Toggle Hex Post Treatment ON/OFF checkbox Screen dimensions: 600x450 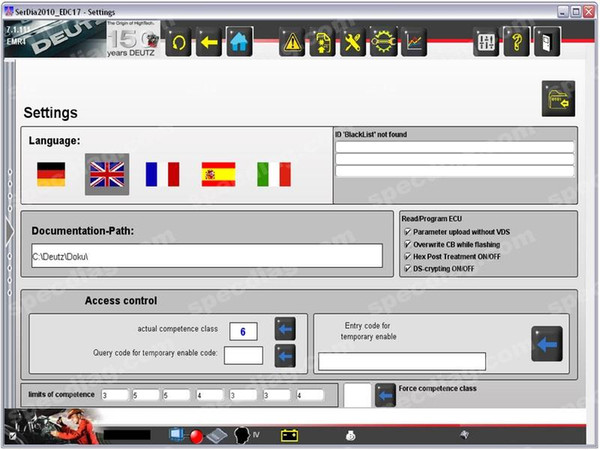coord(408,256)
